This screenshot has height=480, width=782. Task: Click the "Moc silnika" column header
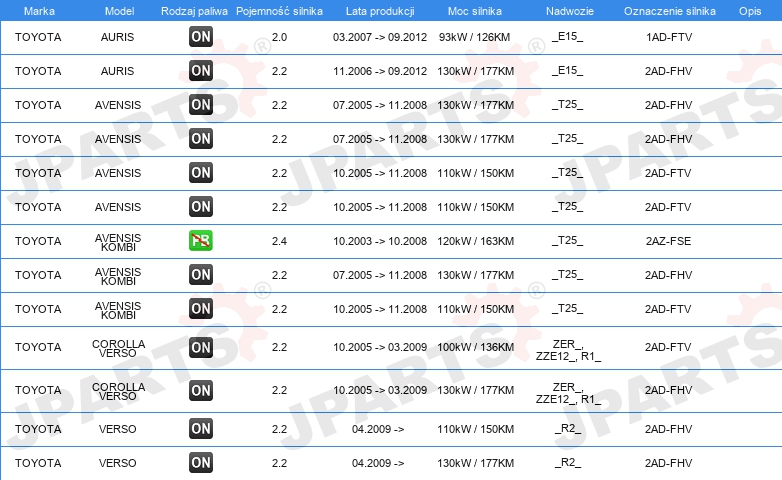click(475, 11)
